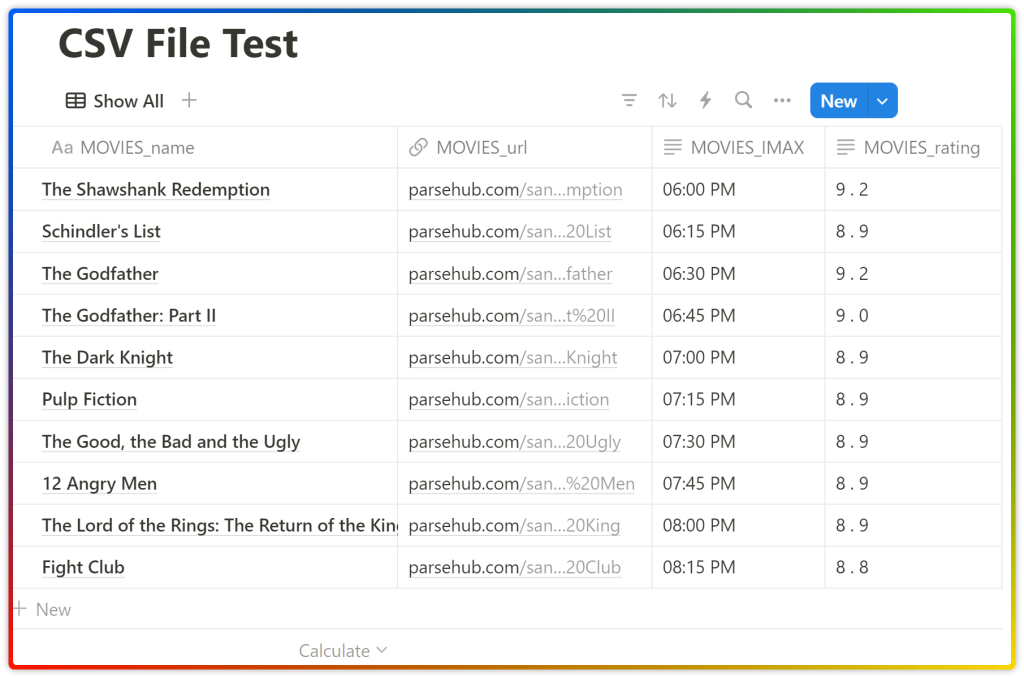The height and width of the screenshot is (678, 1024).
Task: Follow the parsehub.com/san...iction URL
Action: click(x=509, y=399)
